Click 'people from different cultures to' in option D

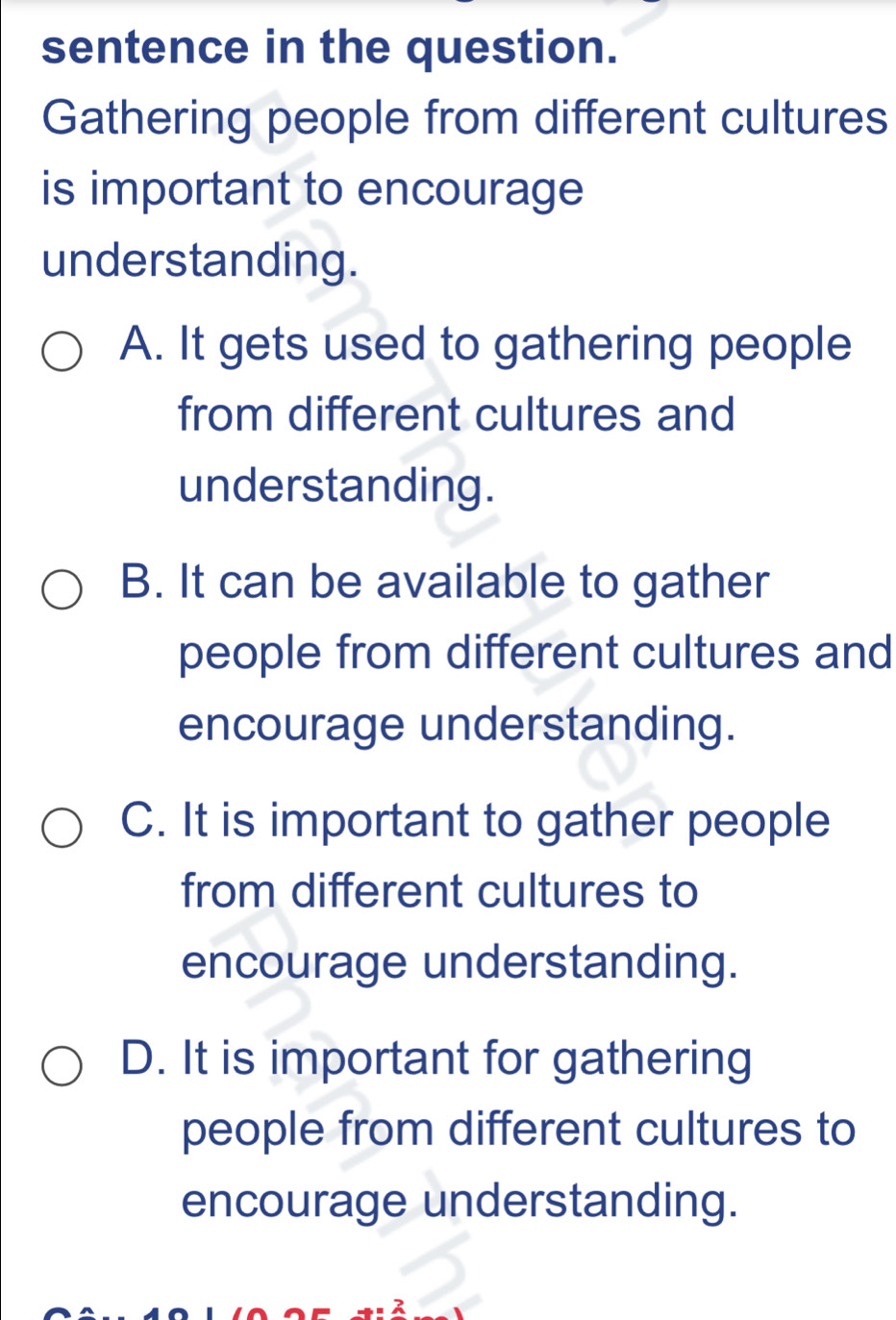518,1131
